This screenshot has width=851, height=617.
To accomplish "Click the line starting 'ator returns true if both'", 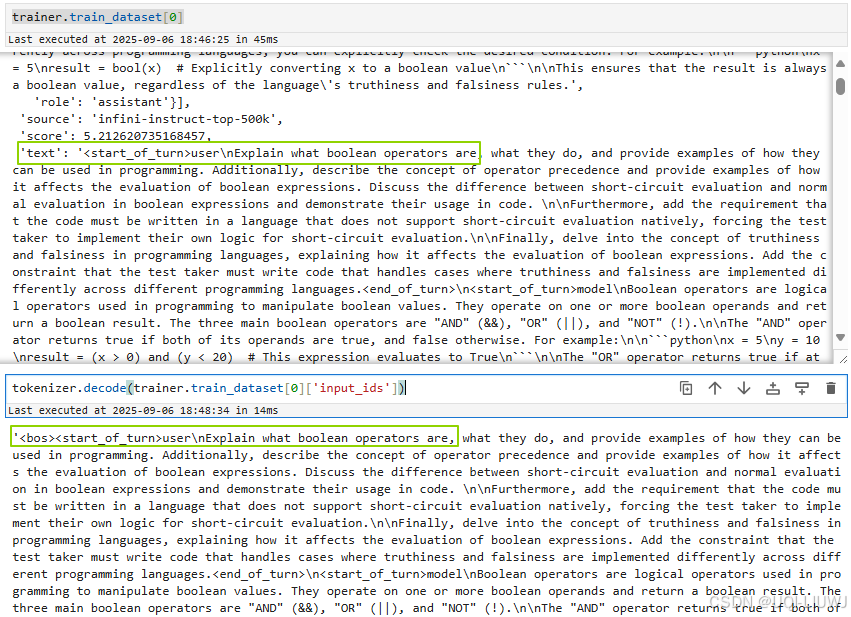I will (416, 340).
